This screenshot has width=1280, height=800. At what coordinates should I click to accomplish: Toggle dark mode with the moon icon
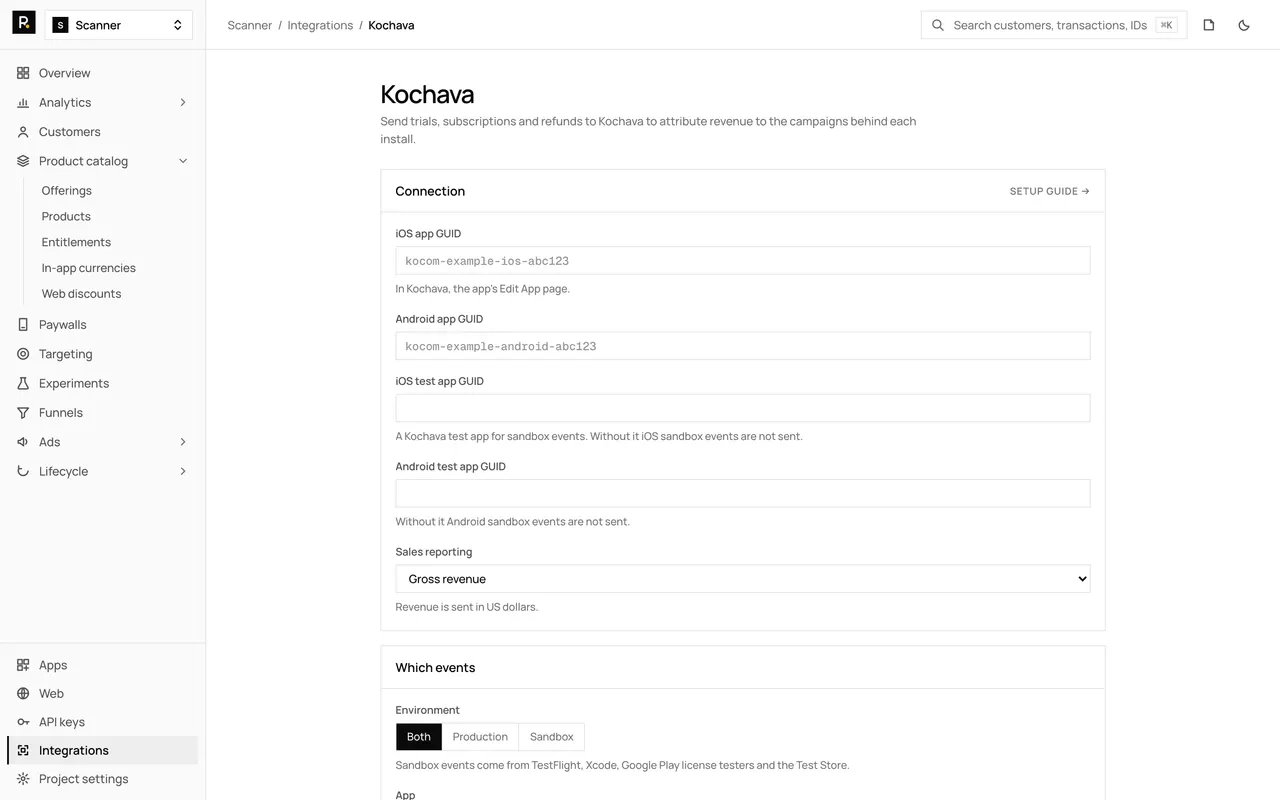pyautogui.click(x=1244, y=25)
